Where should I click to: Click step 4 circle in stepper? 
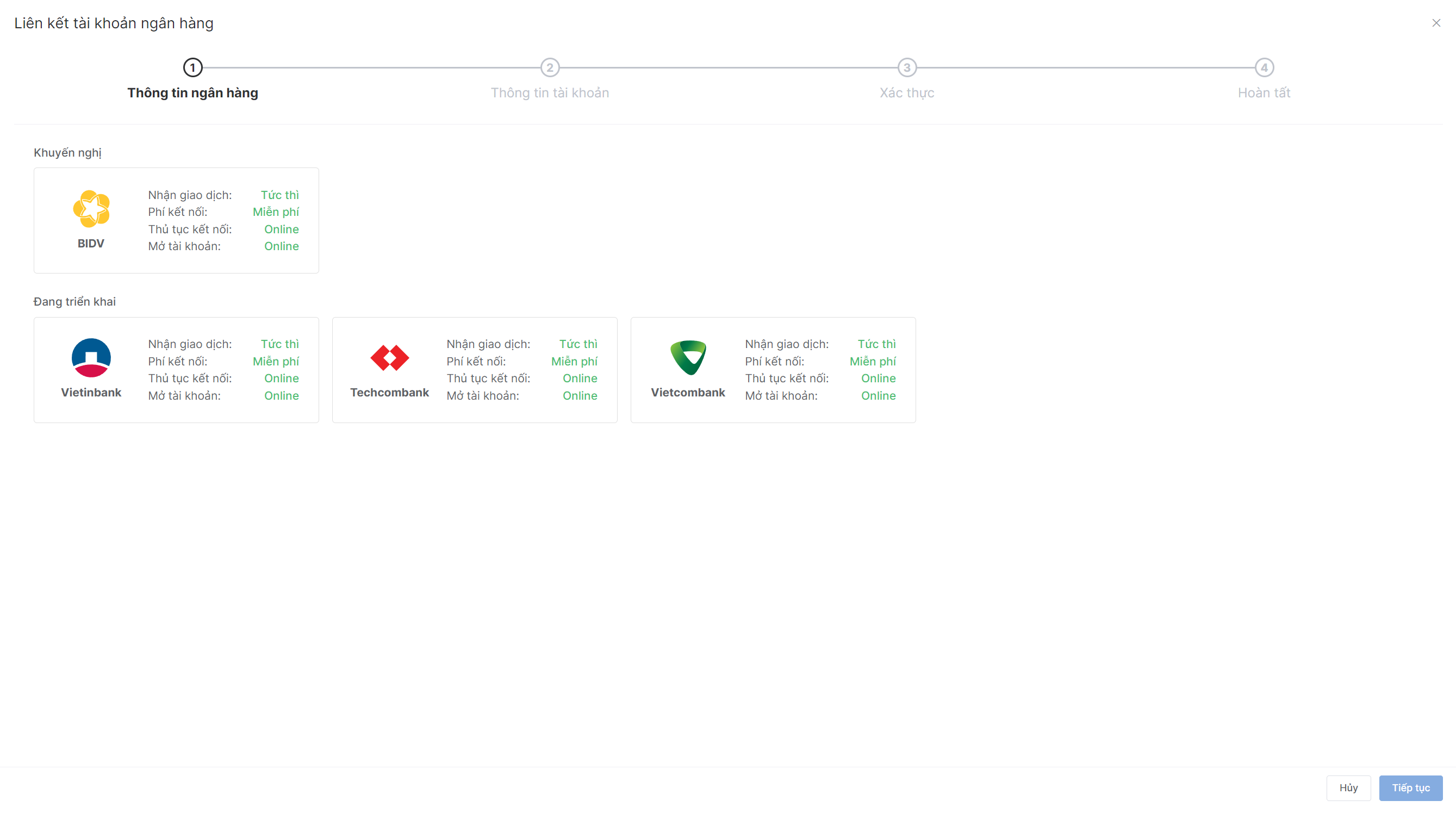click(1265, 68)
